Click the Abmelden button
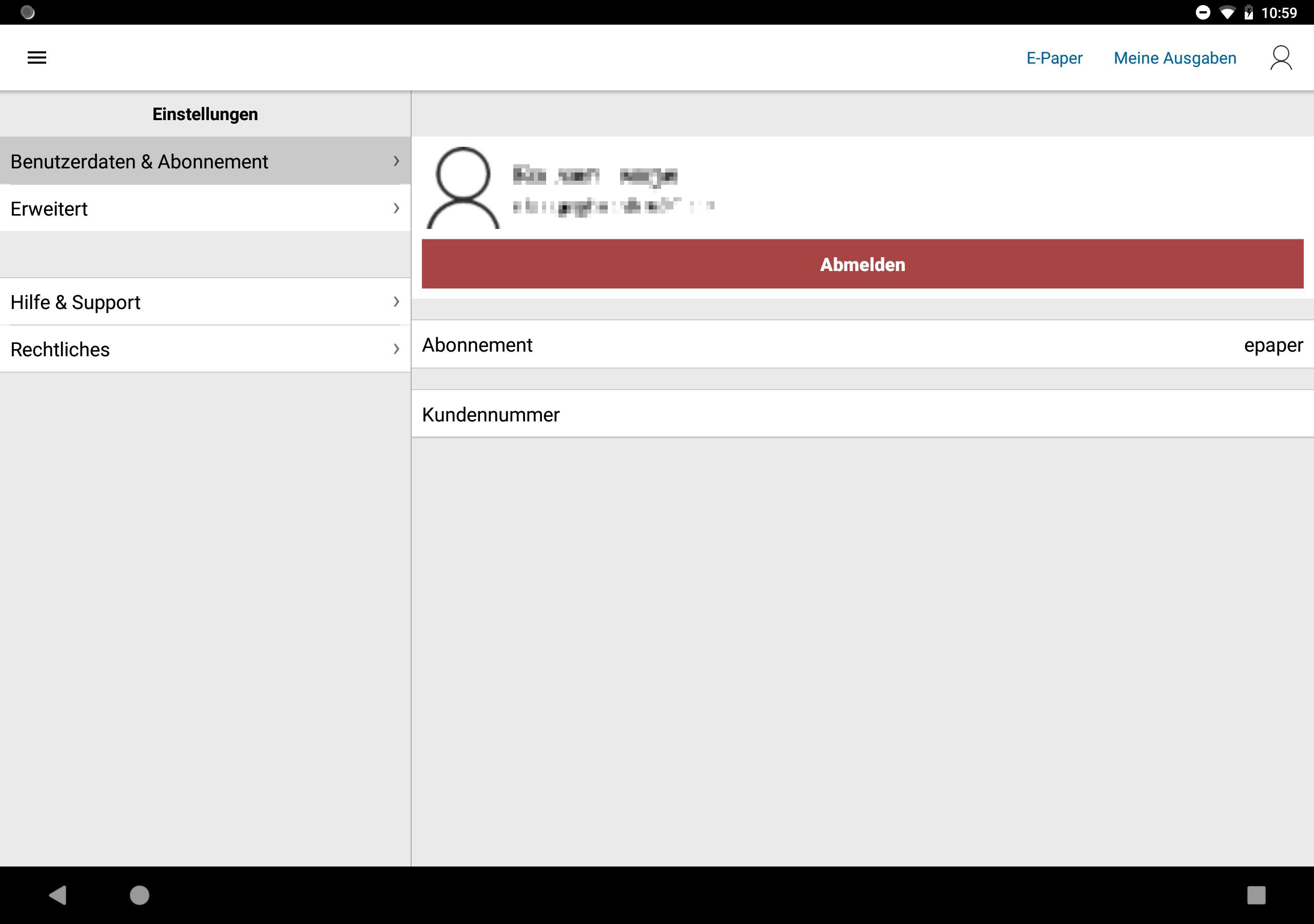The image size is (1314, 924). click(862, 264)
